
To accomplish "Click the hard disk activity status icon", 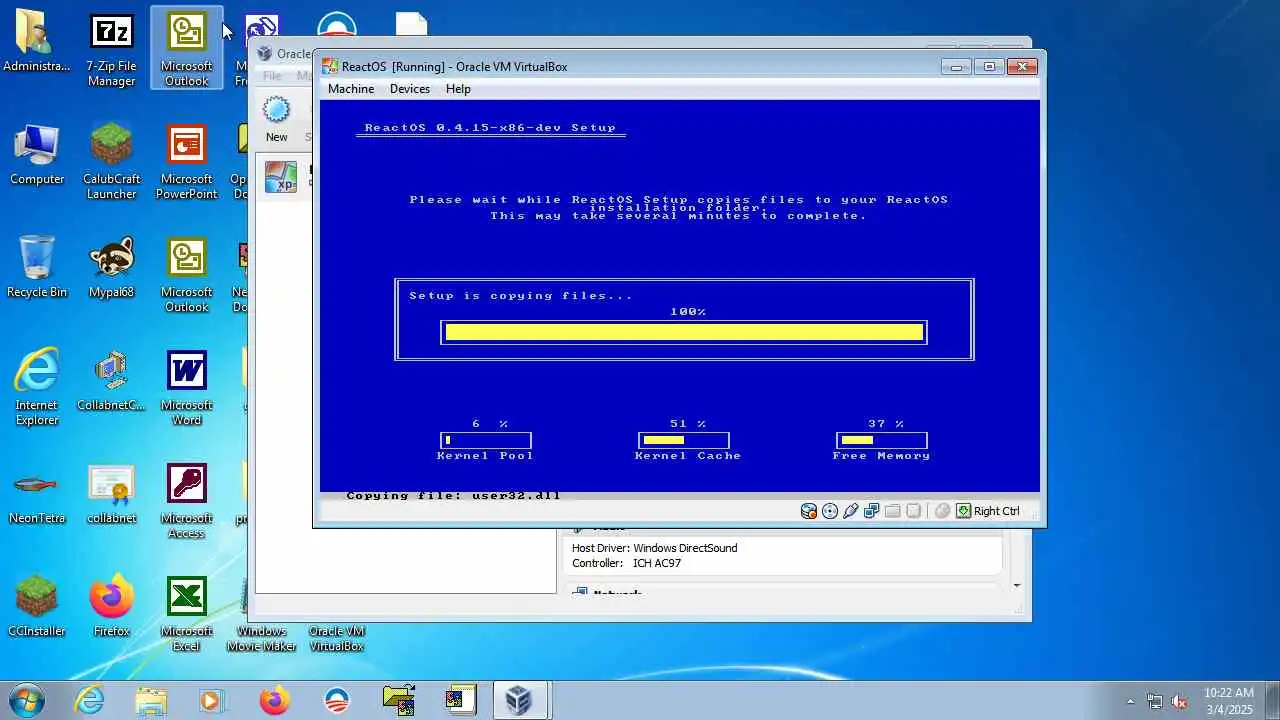I will click(809, 511).
